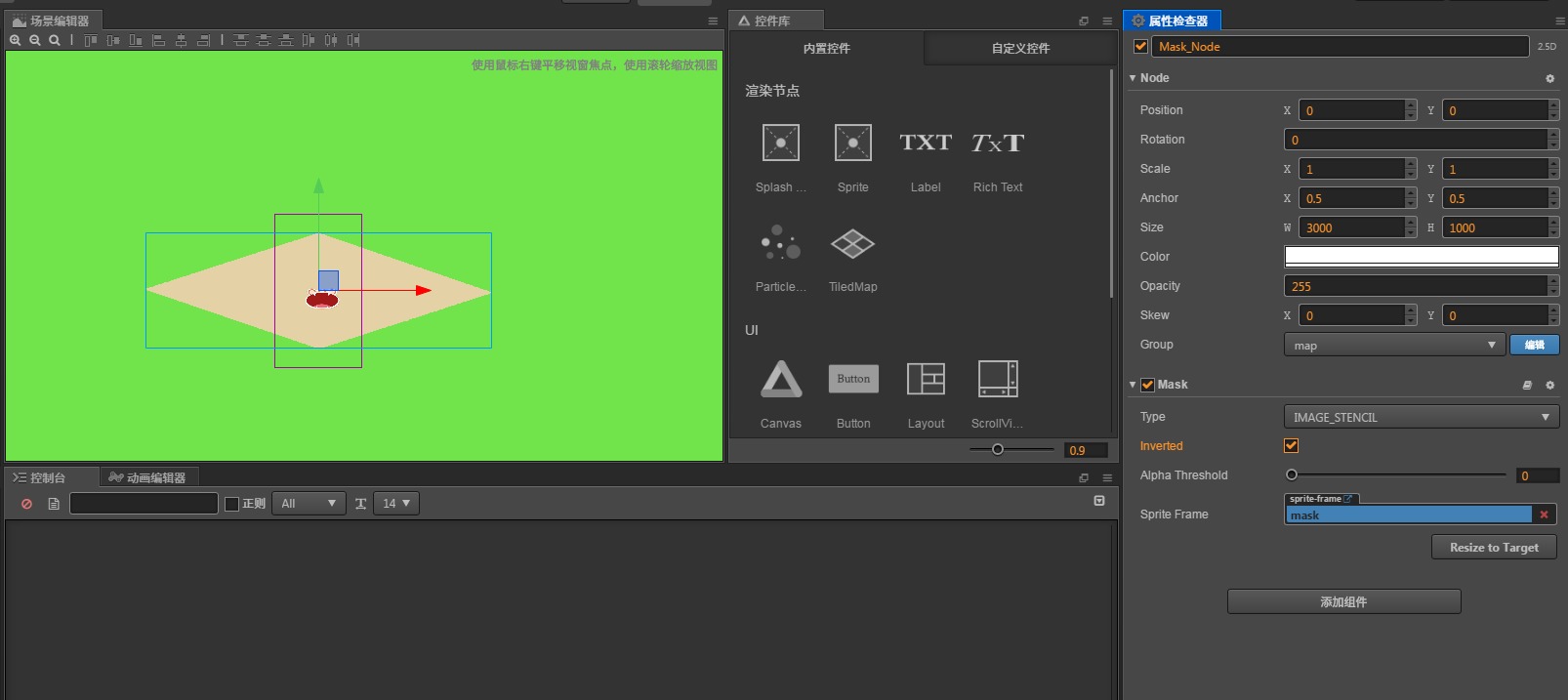Pick the TiledMap node icon

pos(852,243)
